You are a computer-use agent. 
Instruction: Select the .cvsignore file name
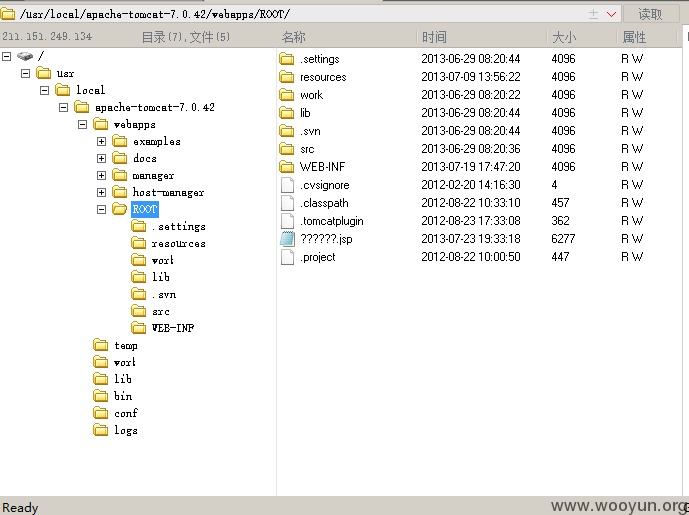pos(325,185)
